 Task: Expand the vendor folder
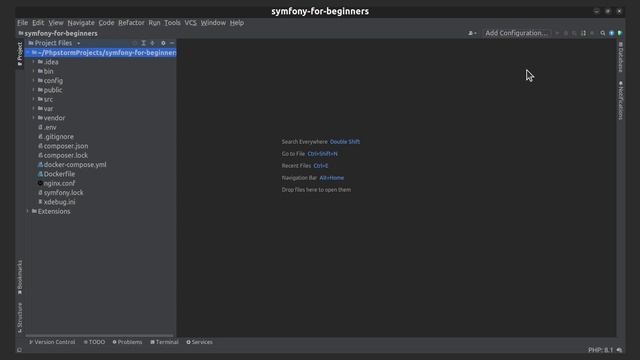[x=33, y=118]
